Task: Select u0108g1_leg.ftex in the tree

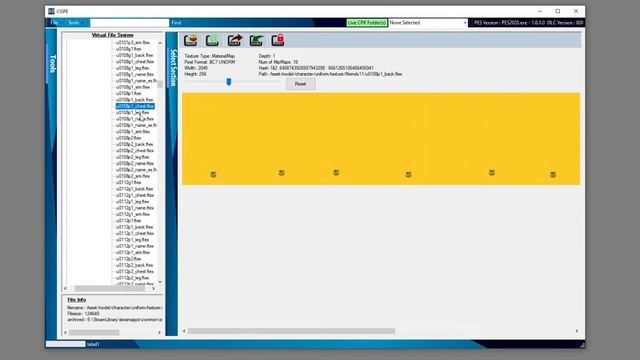Action: 133,68
